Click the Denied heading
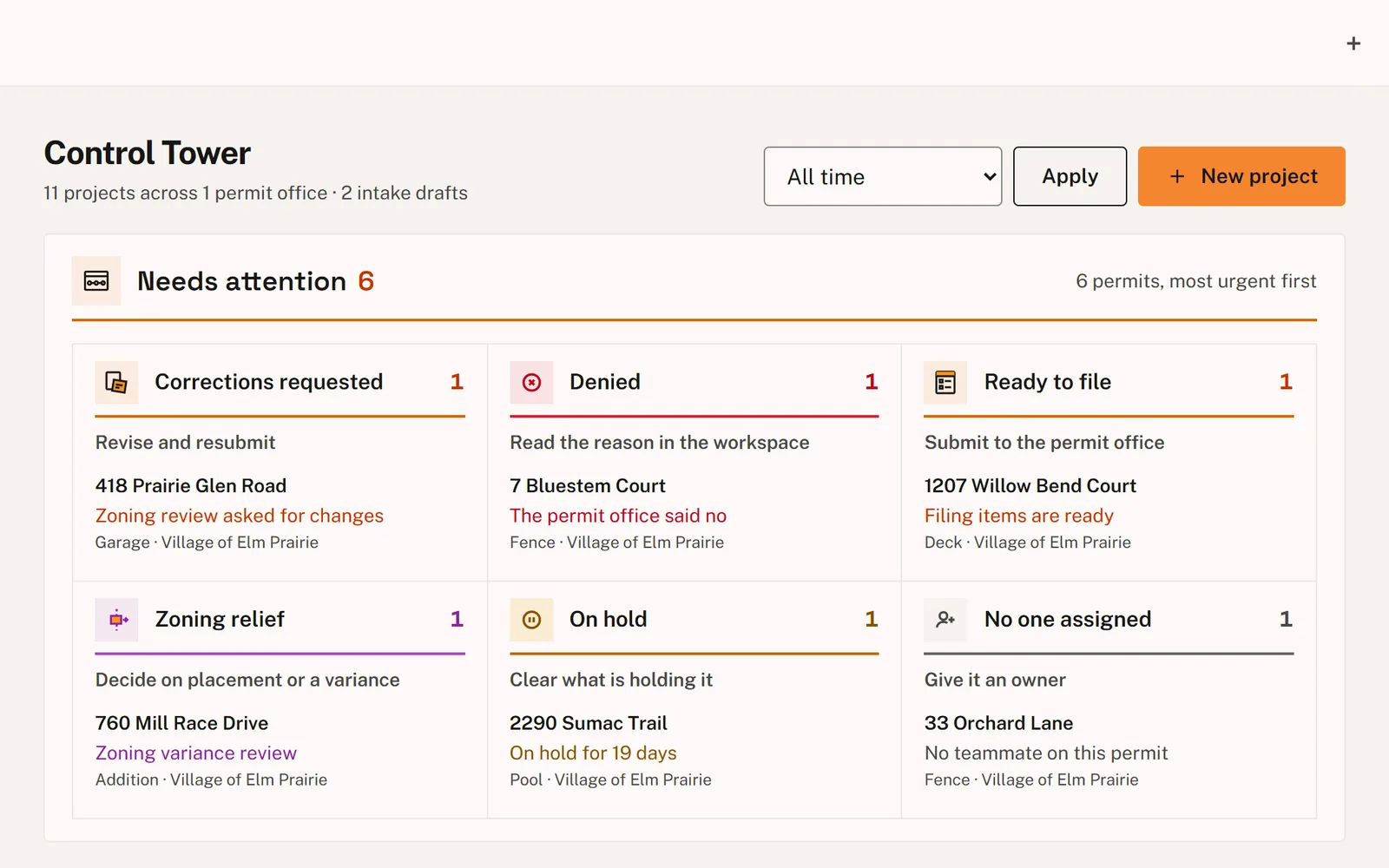The width and height of the screenshot is (1389, 868). click(x=605, y=382)
